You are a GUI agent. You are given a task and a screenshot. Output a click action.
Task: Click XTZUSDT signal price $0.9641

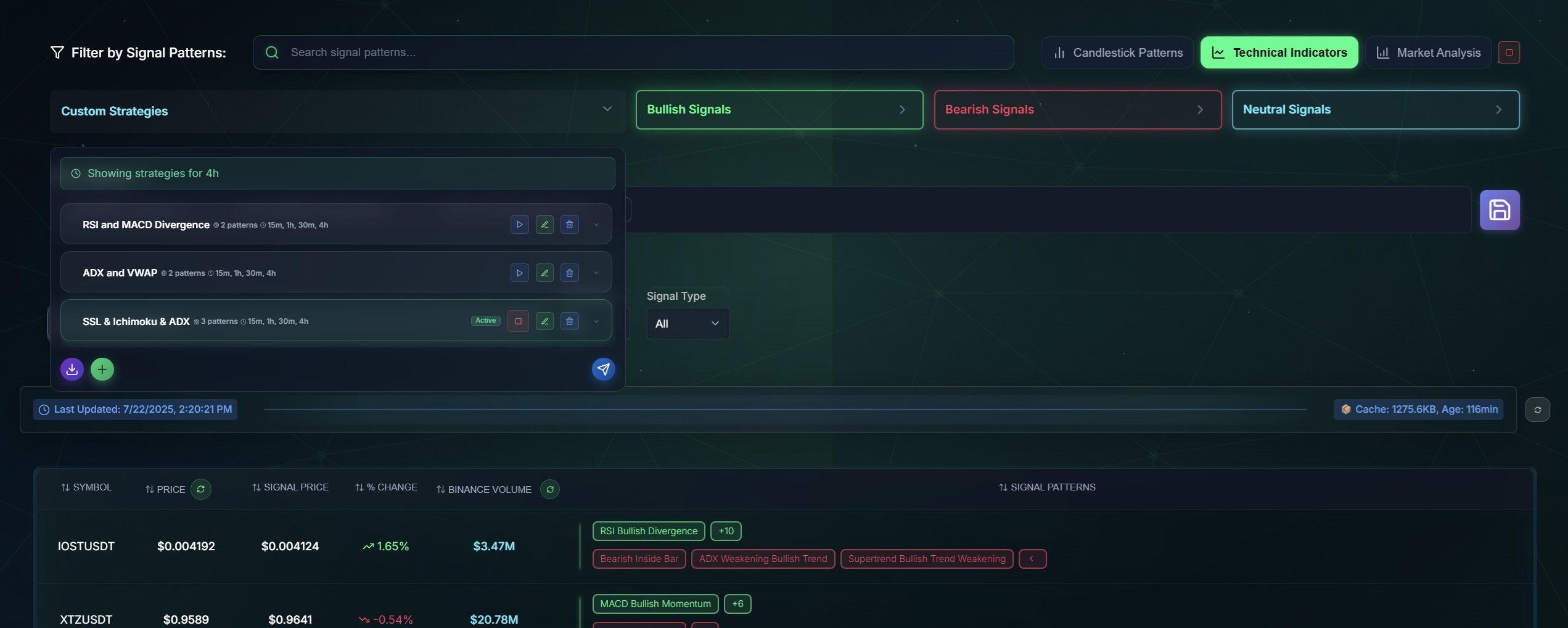click(x=290, y=619)
